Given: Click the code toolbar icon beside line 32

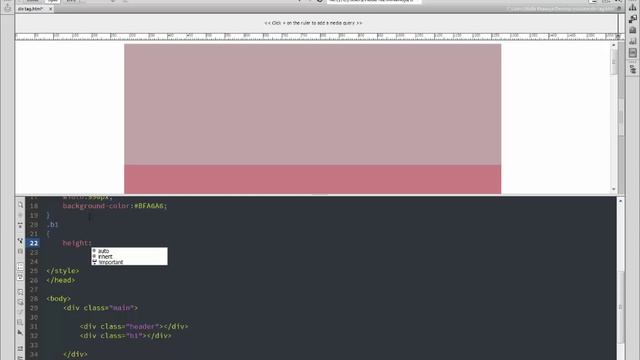Looking at the screenshot, I should [x=20, y=333].
